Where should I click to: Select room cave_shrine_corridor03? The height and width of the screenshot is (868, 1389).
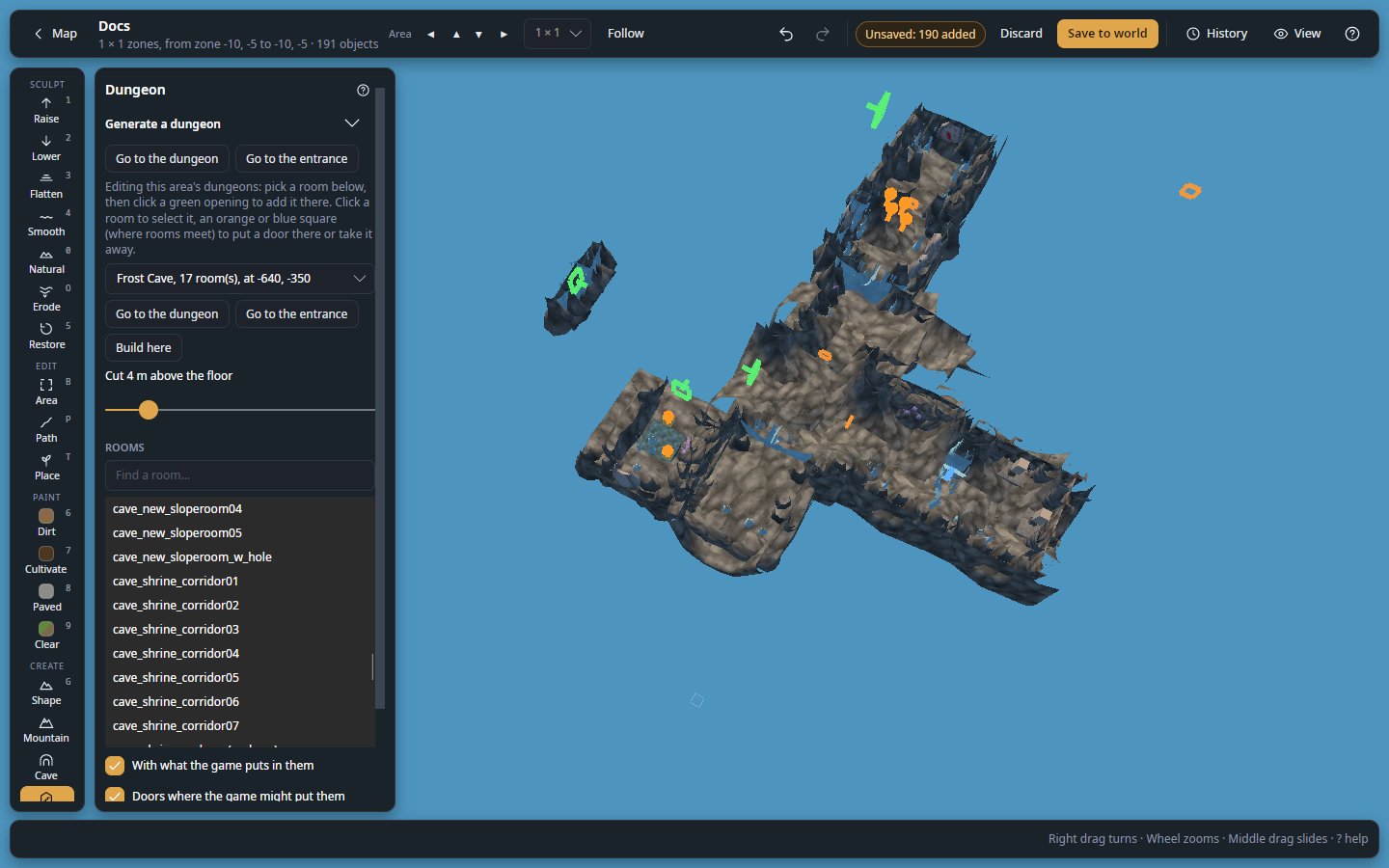[237, 630]
